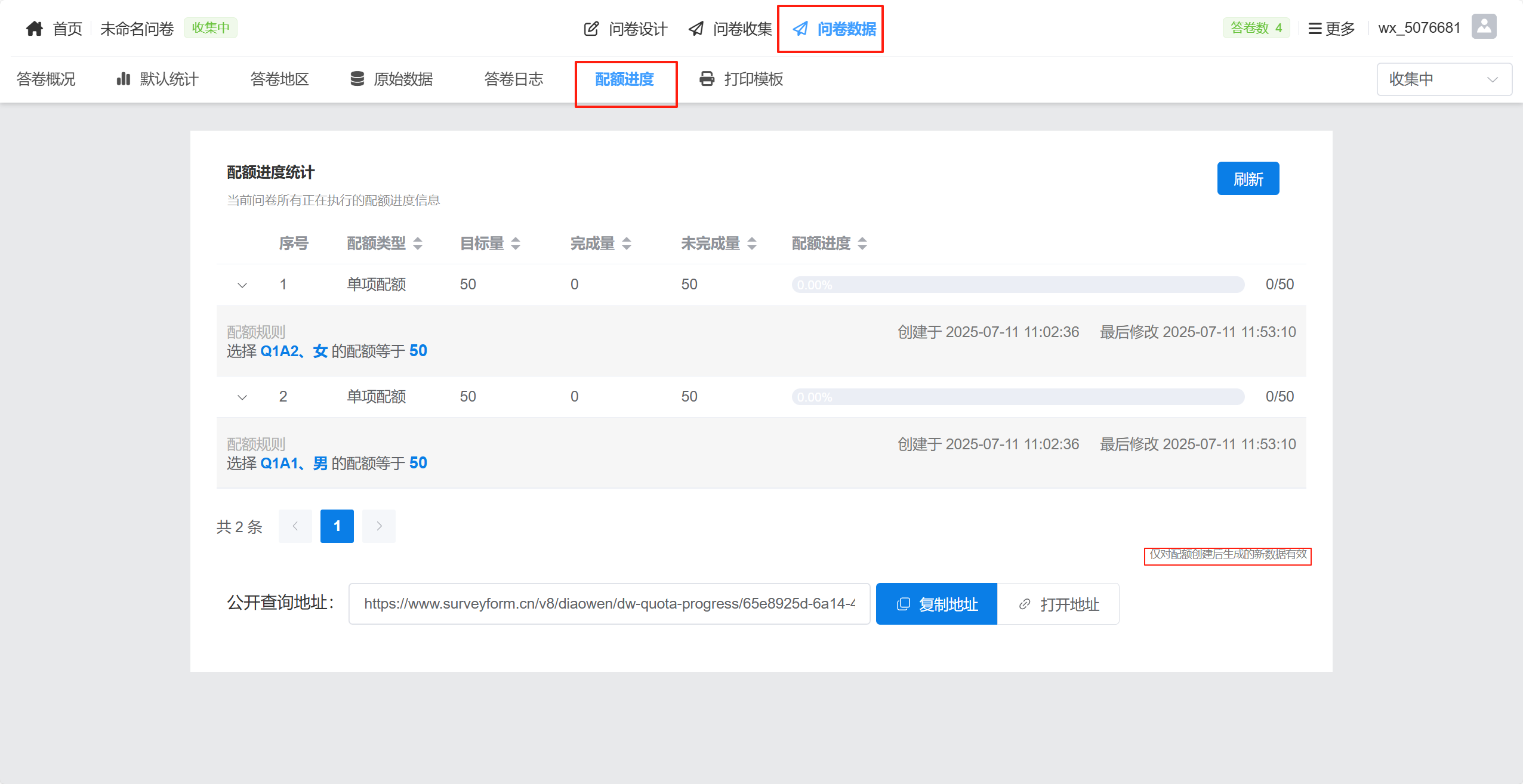Image resolution: width=1523 pixels, height=784 pixels.
Task: Click the printer icon for 打印模板
Action: coord(707,79)
